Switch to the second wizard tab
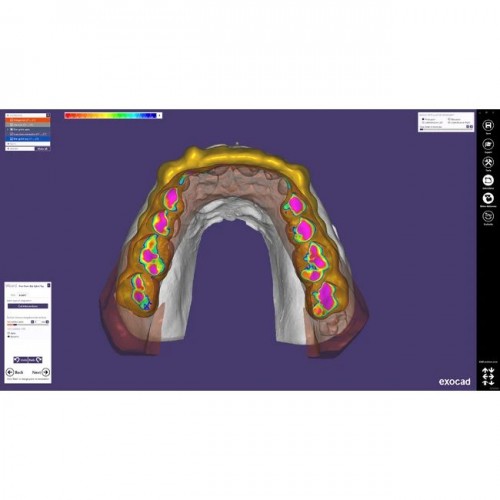500x500 pixels. (x=23, y=295)
